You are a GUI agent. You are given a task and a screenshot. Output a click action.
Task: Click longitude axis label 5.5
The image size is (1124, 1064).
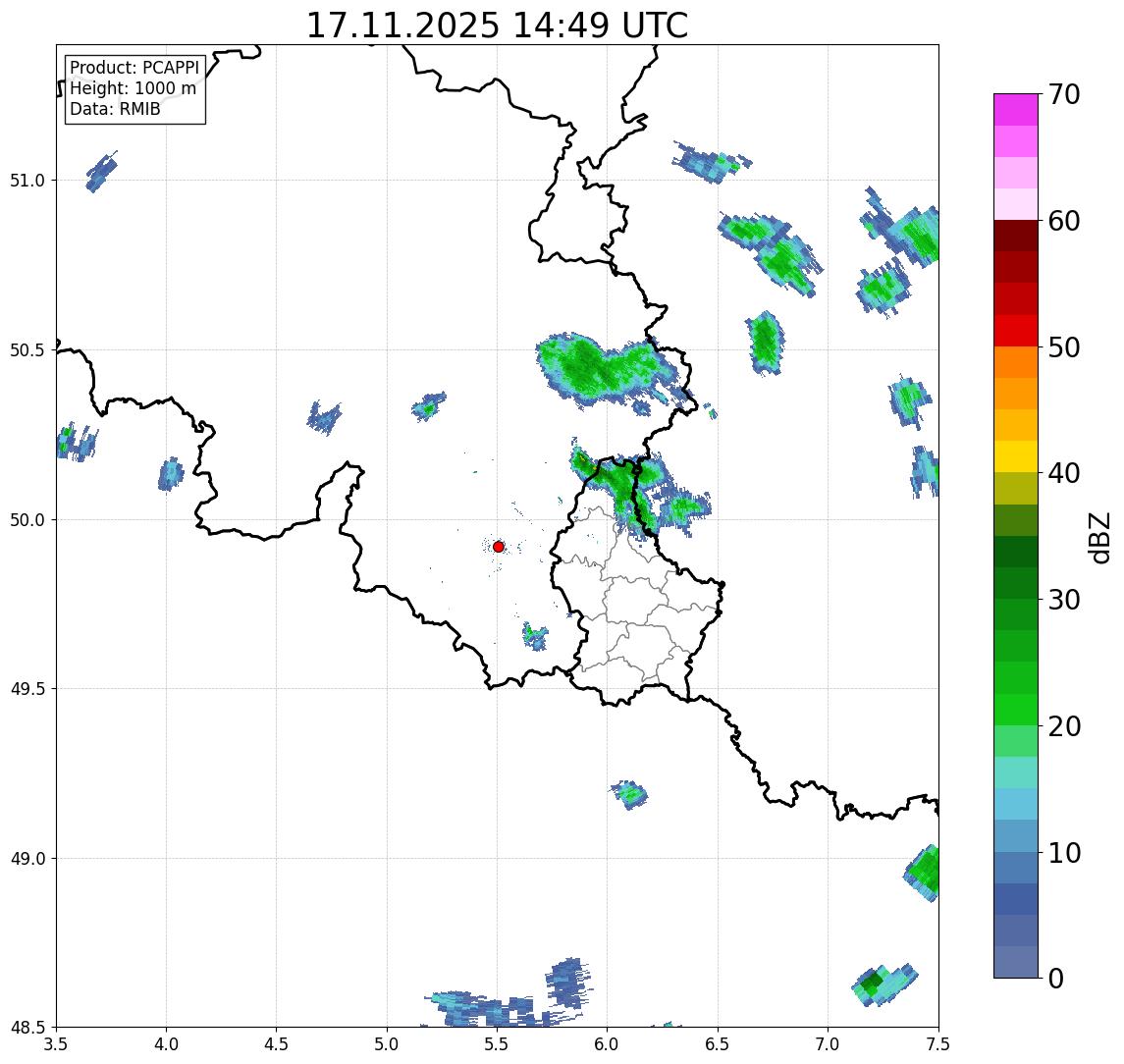click(x=498, y=1043)
